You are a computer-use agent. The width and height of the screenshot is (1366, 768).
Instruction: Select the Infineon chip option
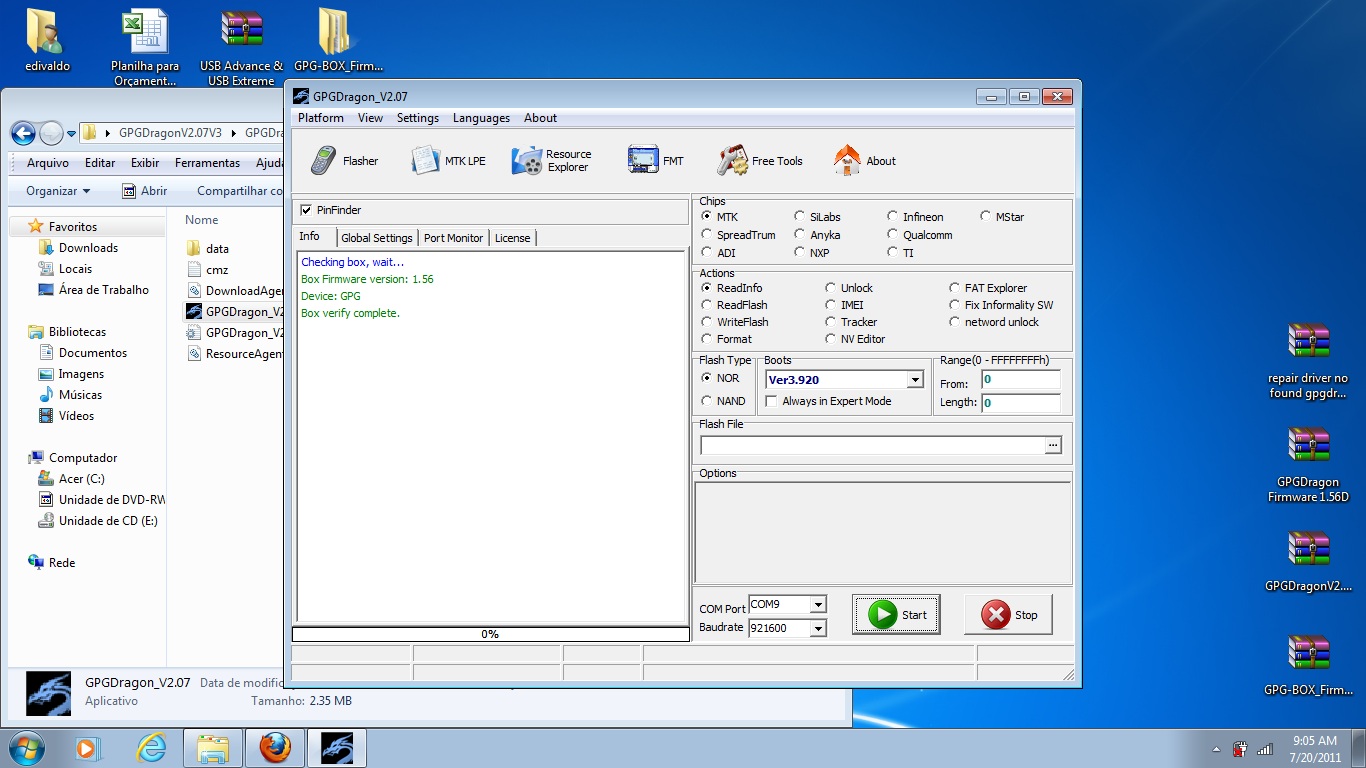click(x=893, y=217)
